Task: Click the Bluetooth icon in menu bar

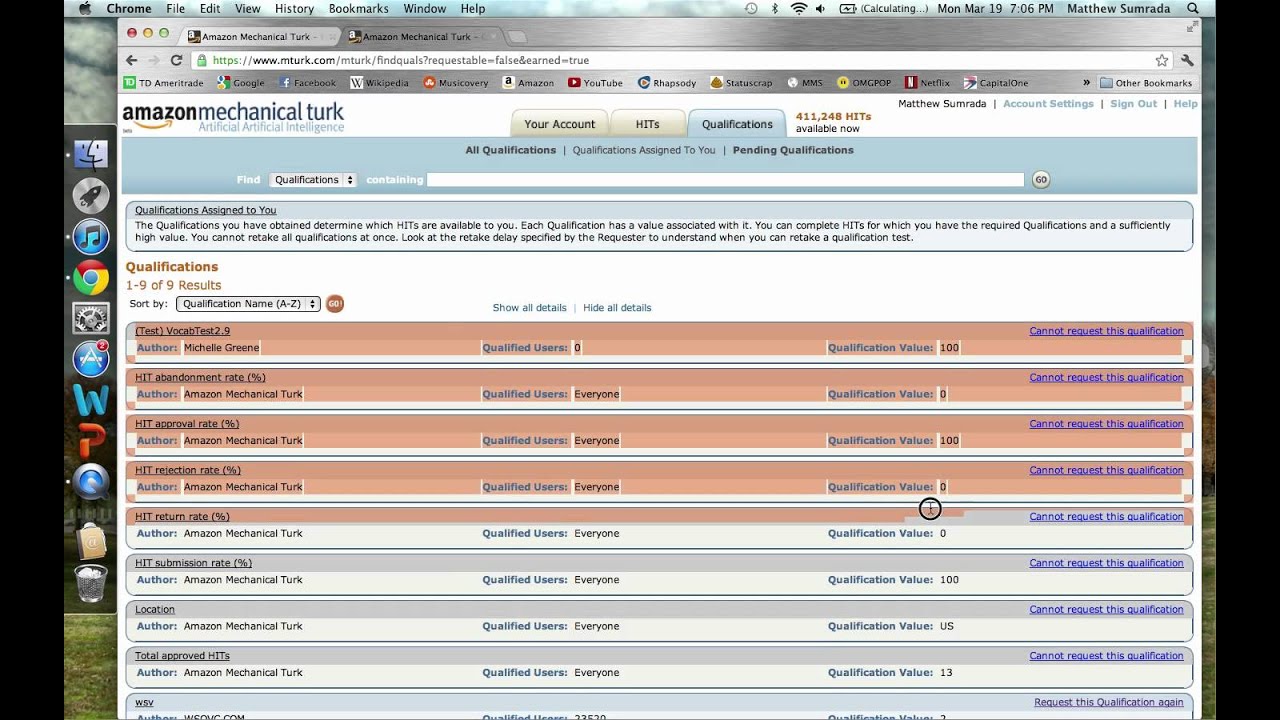Action: click(775, 8)
